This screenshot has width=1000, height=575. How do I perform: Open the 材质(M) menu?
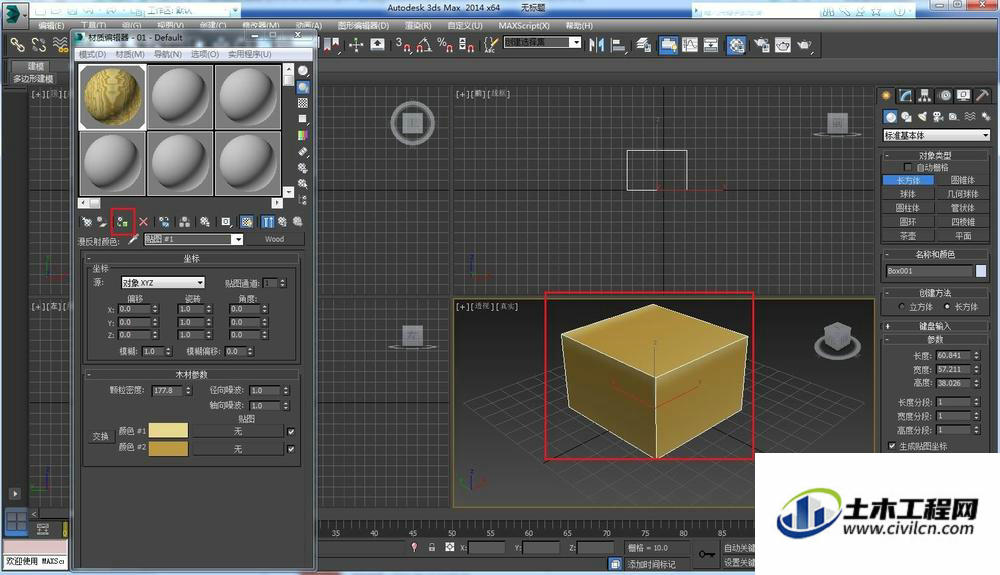point(129,54)
